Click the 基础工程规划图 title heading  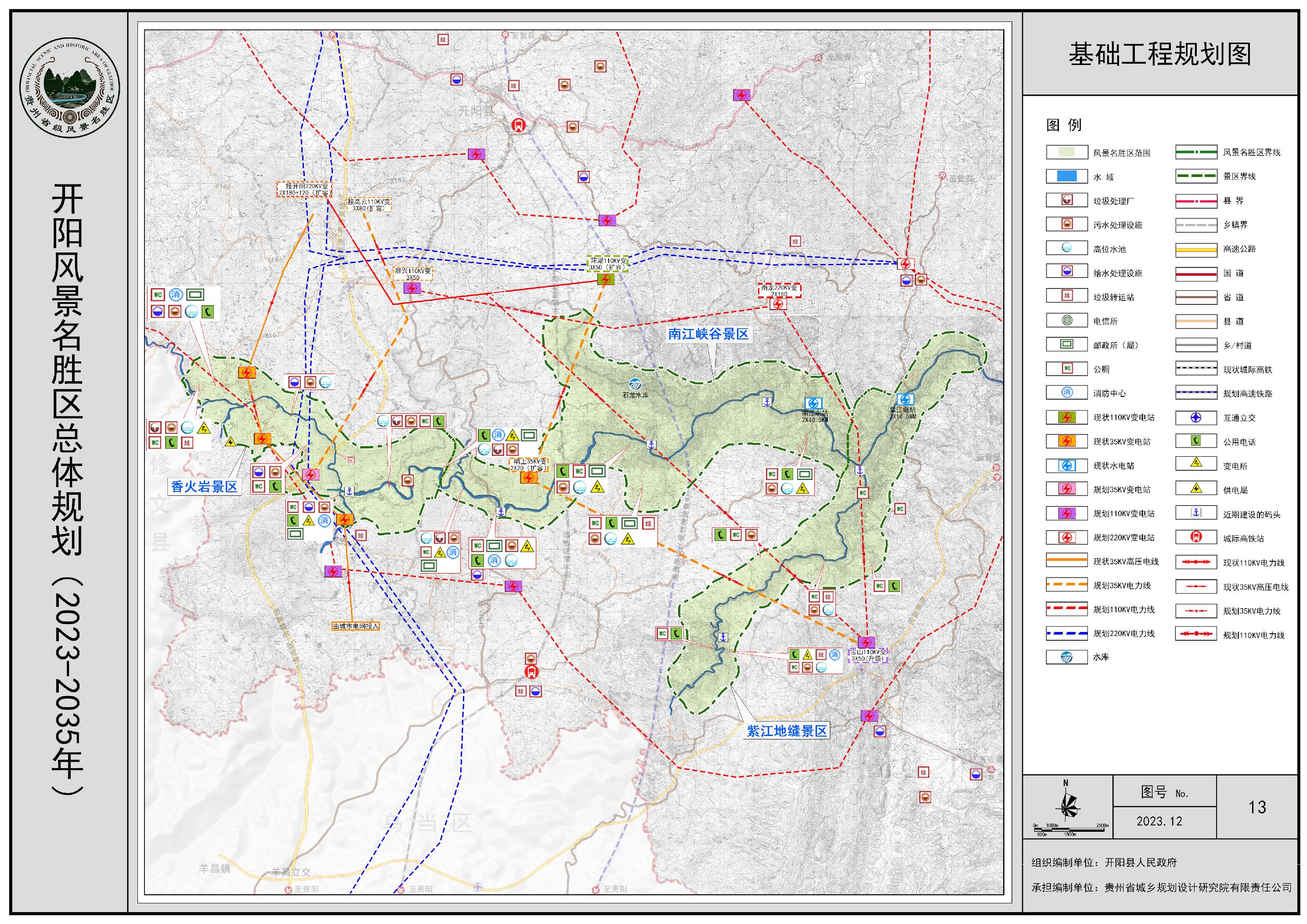coord(1159,54)
